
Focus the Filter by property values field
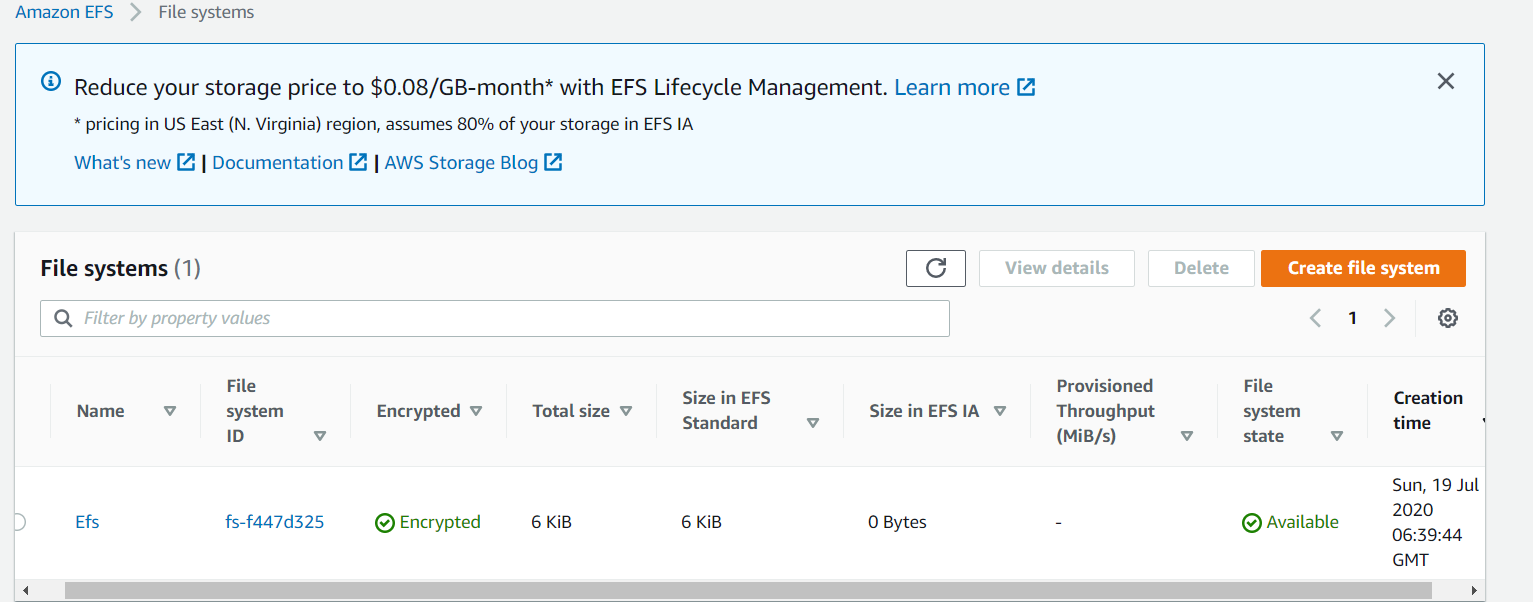coord(495,318)
